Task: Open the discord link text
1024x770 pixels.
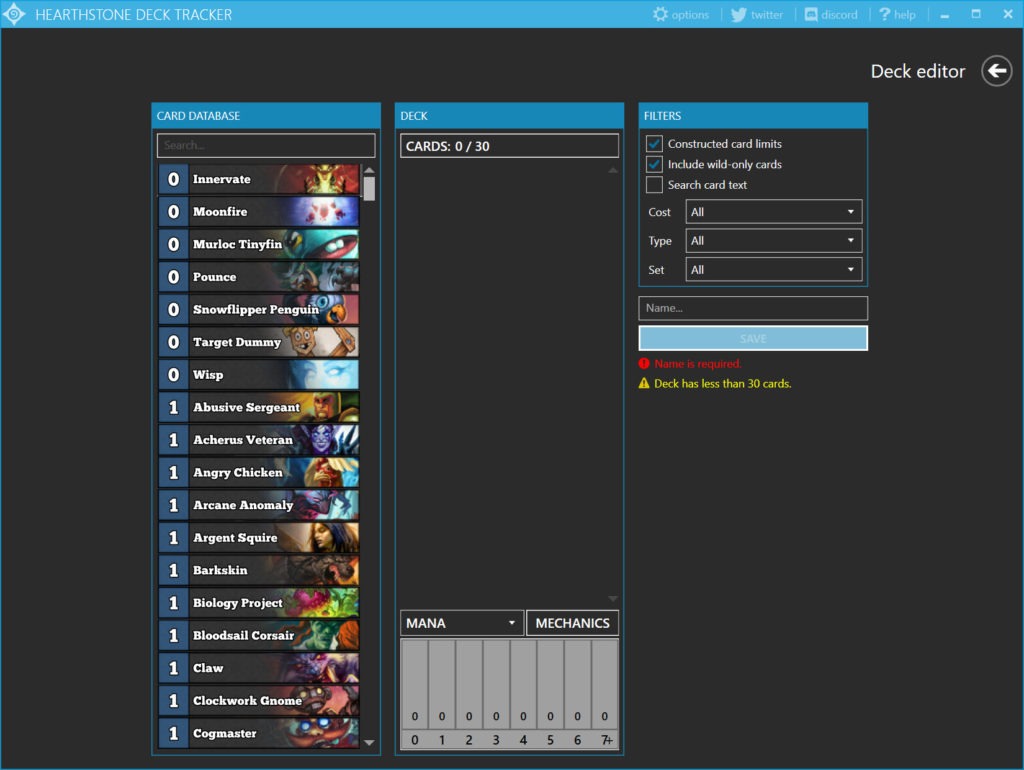Action: pyautogui.click(x=839, y=14)
